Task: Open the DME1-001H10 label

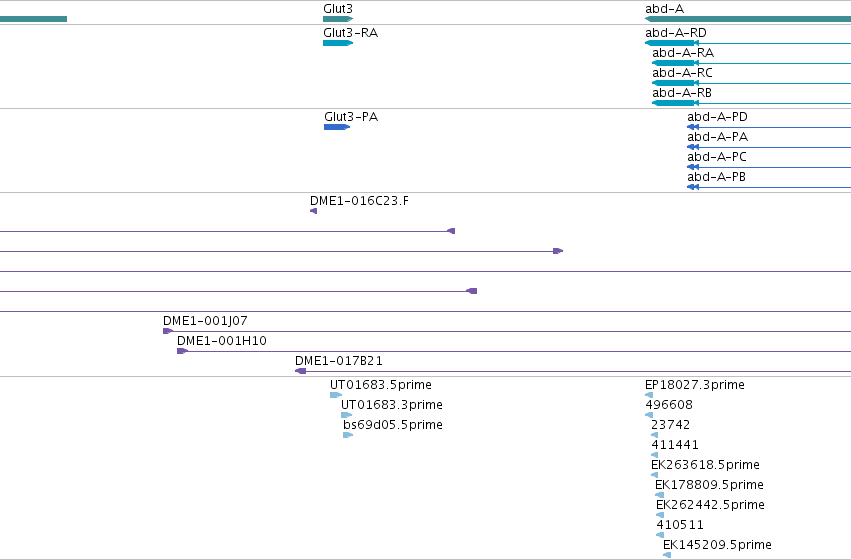Action: (221, 341)
